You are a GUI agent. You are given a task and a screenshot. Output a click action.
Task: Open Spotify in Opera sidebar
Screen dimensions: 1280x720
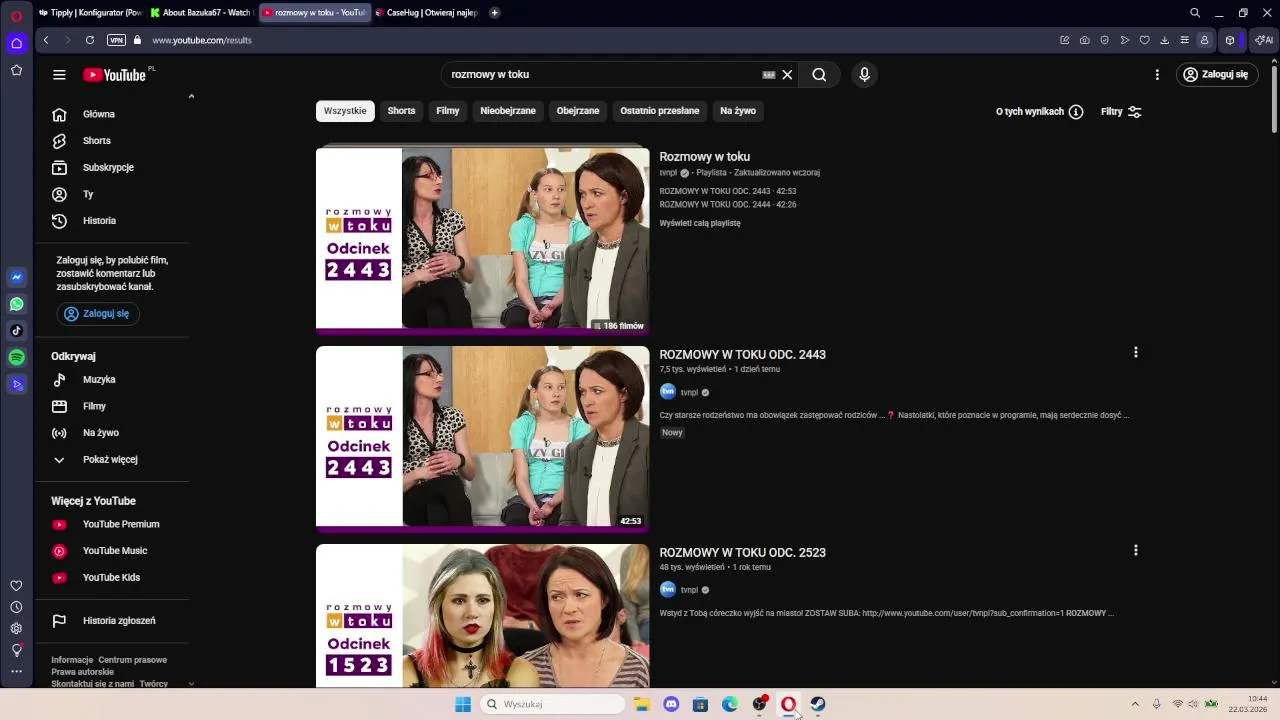[17, 358]
